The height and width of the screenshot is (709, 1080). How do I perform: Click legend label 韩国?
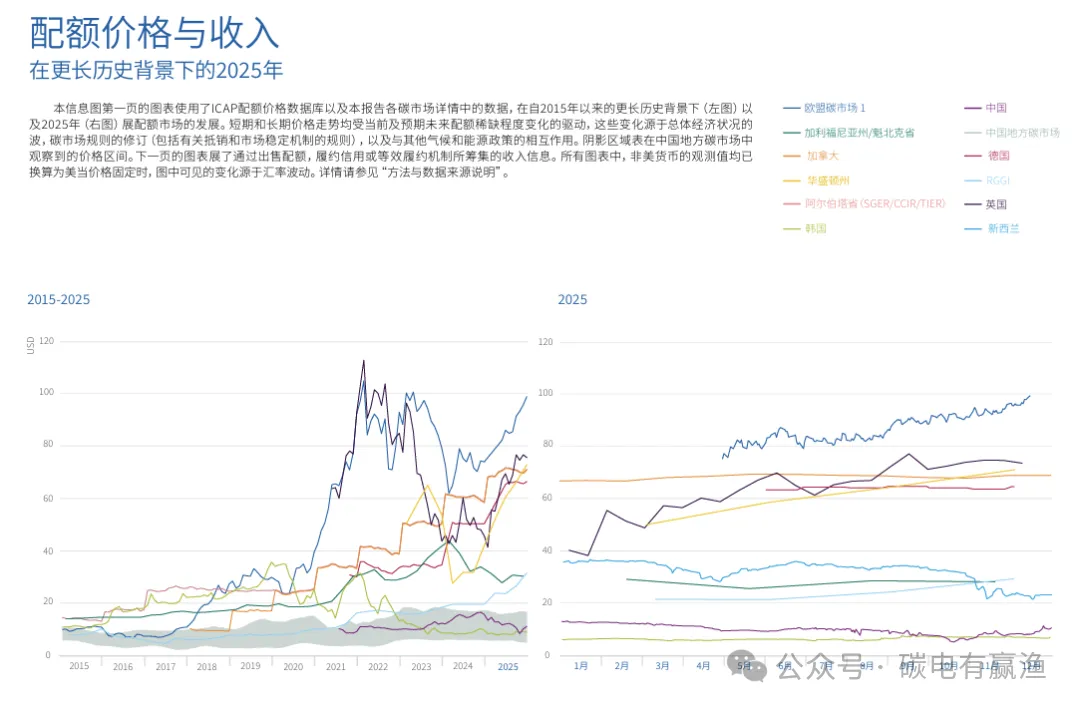click(816, 228)
